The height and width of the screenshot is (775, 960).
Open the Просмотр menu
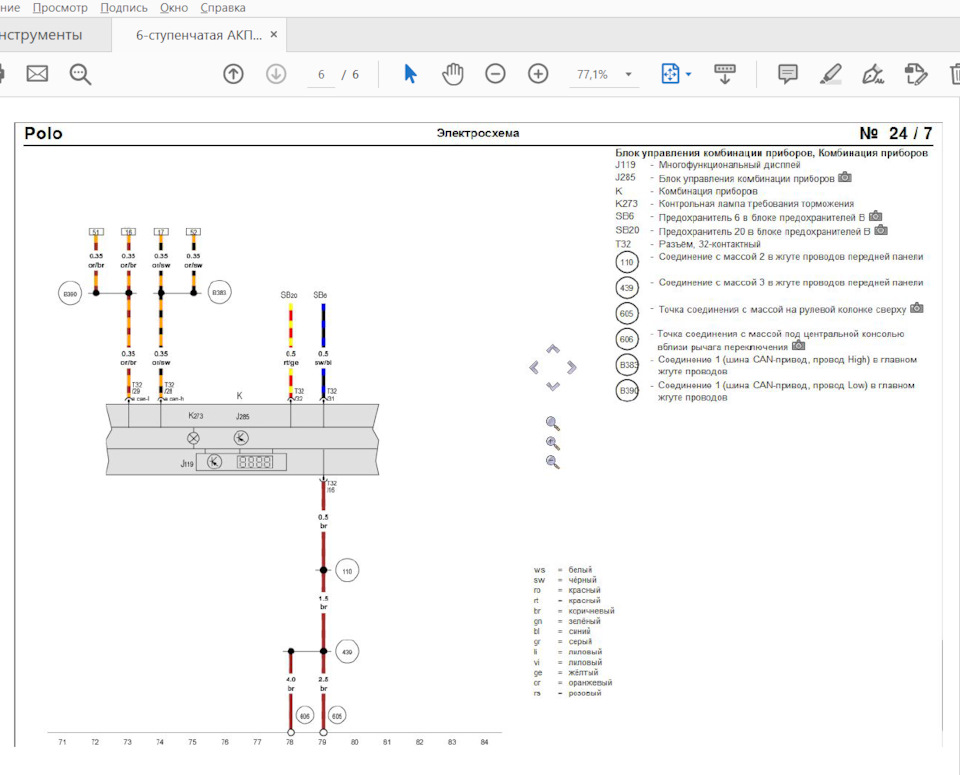(60, 8)
